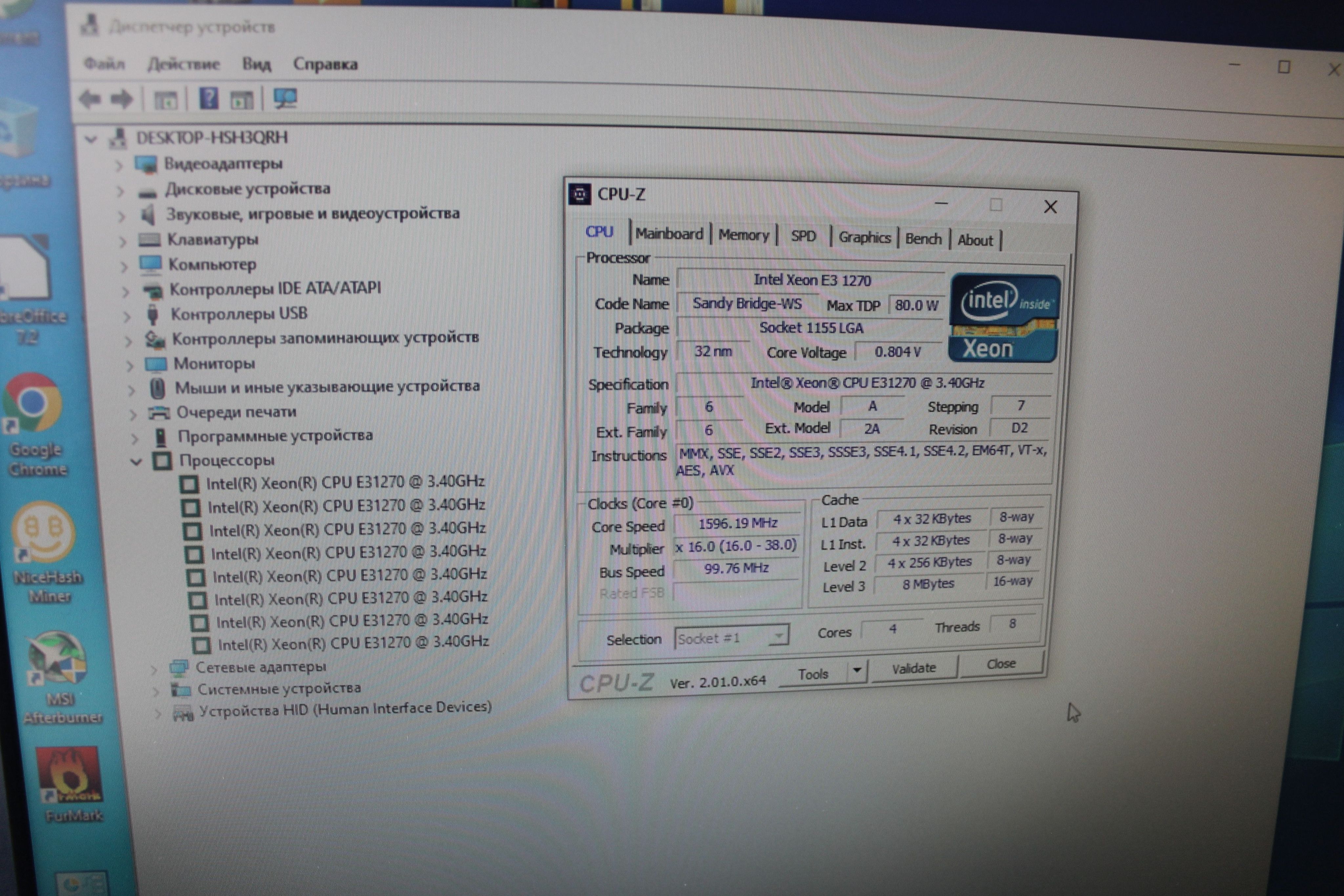Select the Intel Xeon logo in CPU-Z
This screenshot has height=896, width=1344.
coord(1004,318)
